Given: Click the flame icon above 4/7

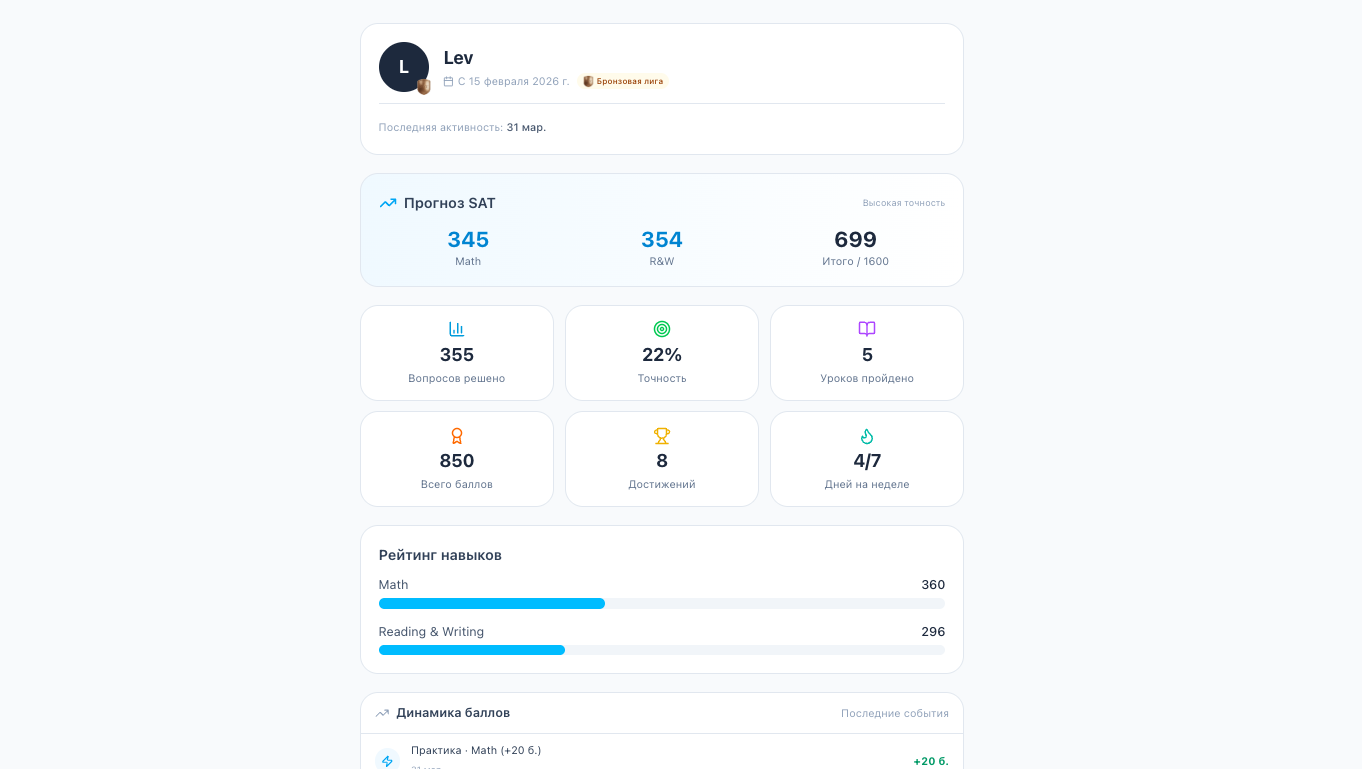Looking at the screenshot, I should coord(867,436).
